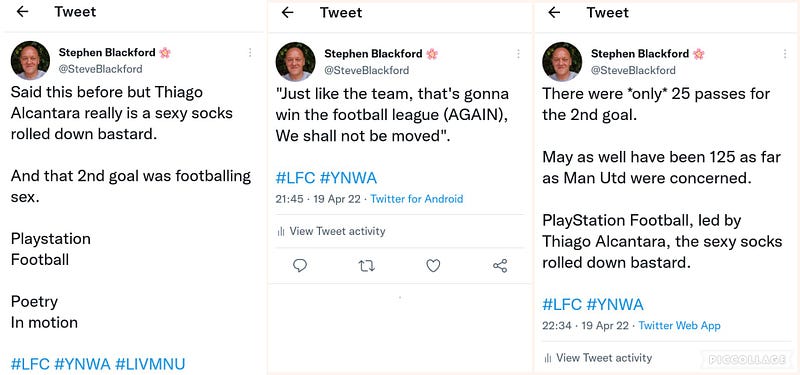View Tweet activity on third tweet
800x375 pixels.
[598, 358]
